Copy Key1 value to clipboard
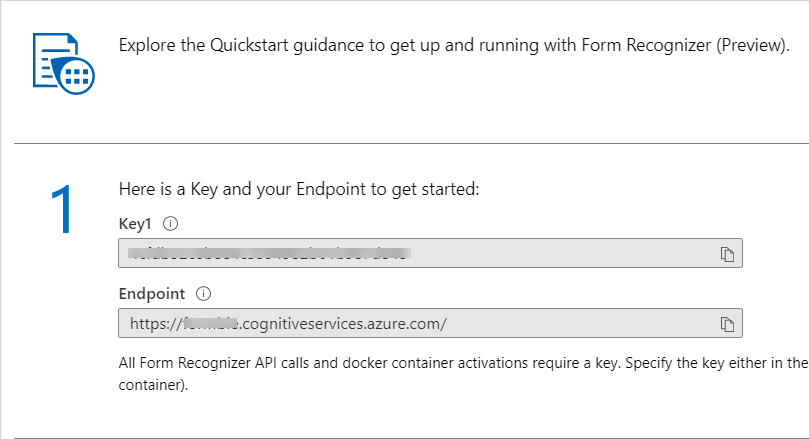809x439 pixels. pyautogui.click(x=728, y=254)
